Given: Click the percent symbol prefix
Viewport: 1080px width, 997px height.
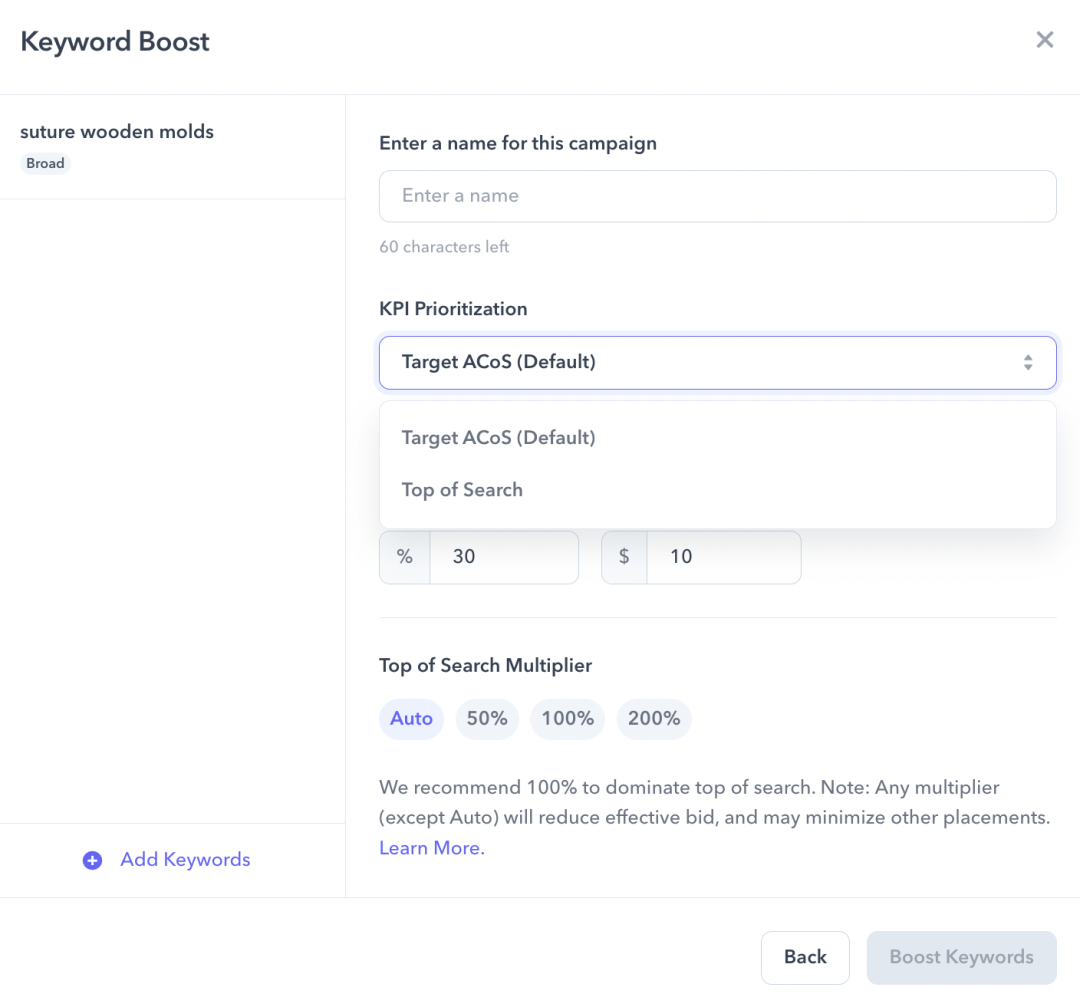Looking at the screenshot, I should tap(405, 557).
